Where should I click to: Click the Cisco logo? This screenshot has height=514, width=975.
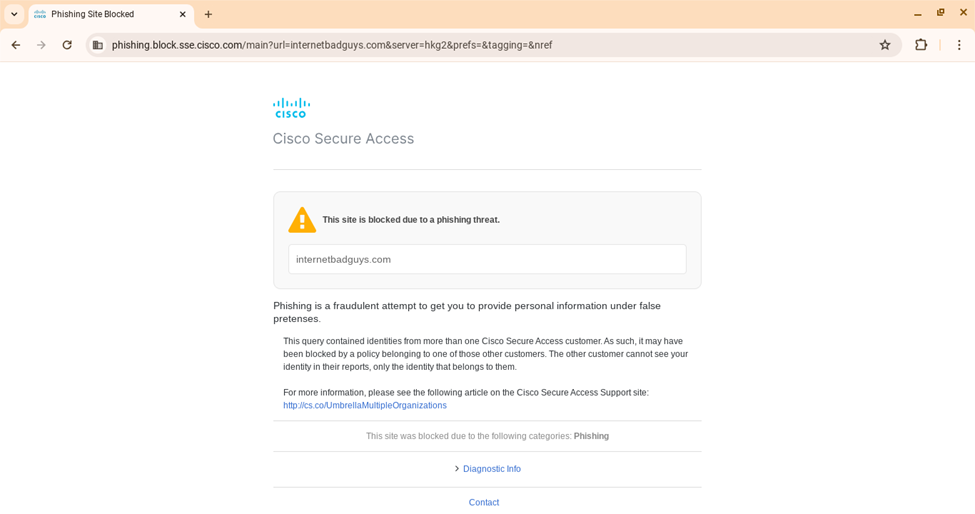(291, 108)
